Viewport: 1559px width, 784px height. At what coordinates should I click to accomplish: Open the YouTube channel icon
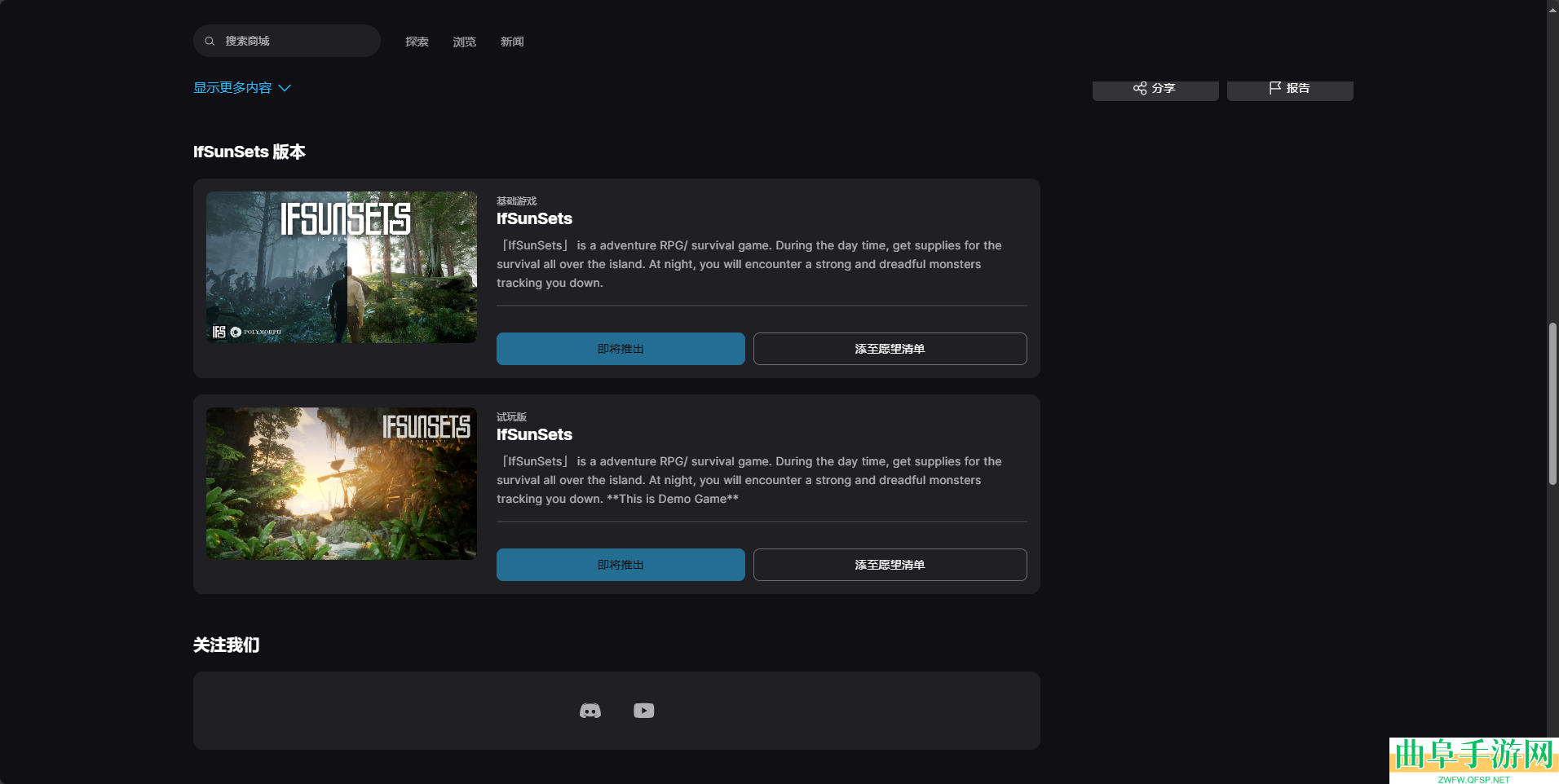(x=643, y=711)
